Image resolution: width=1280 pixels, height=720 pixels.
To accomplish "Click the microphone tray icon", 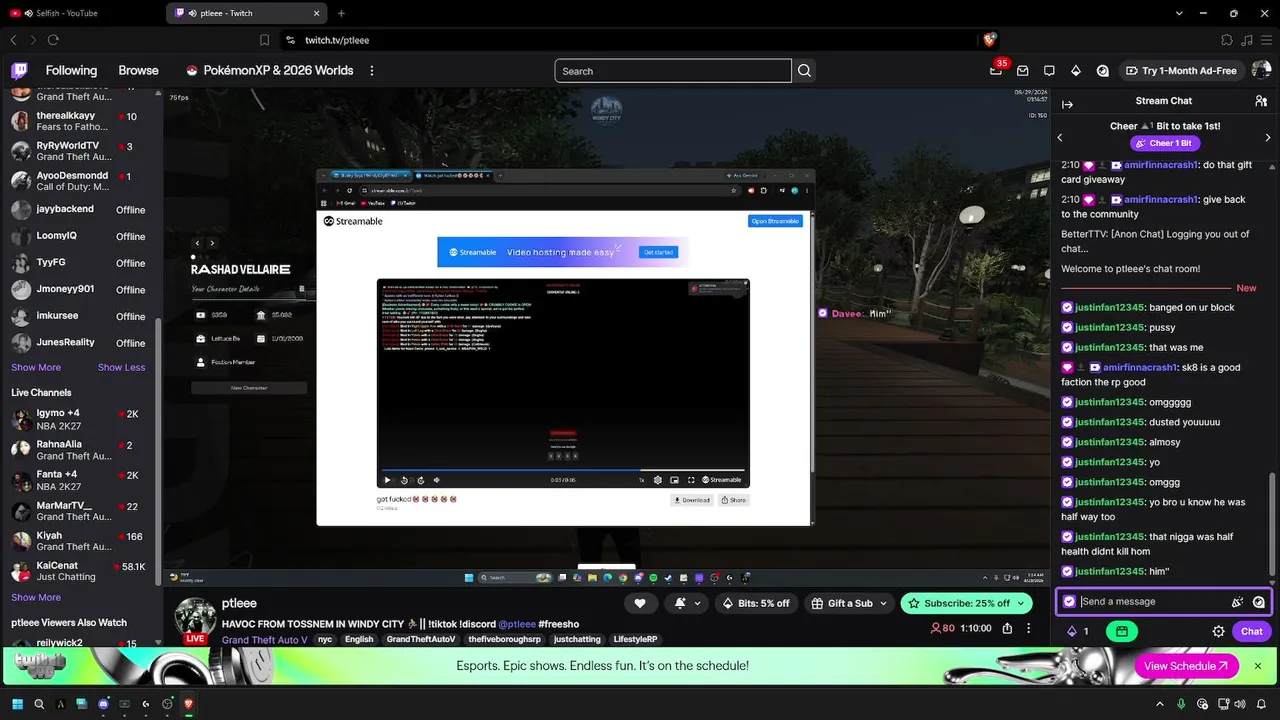I will pos(1181,704).
